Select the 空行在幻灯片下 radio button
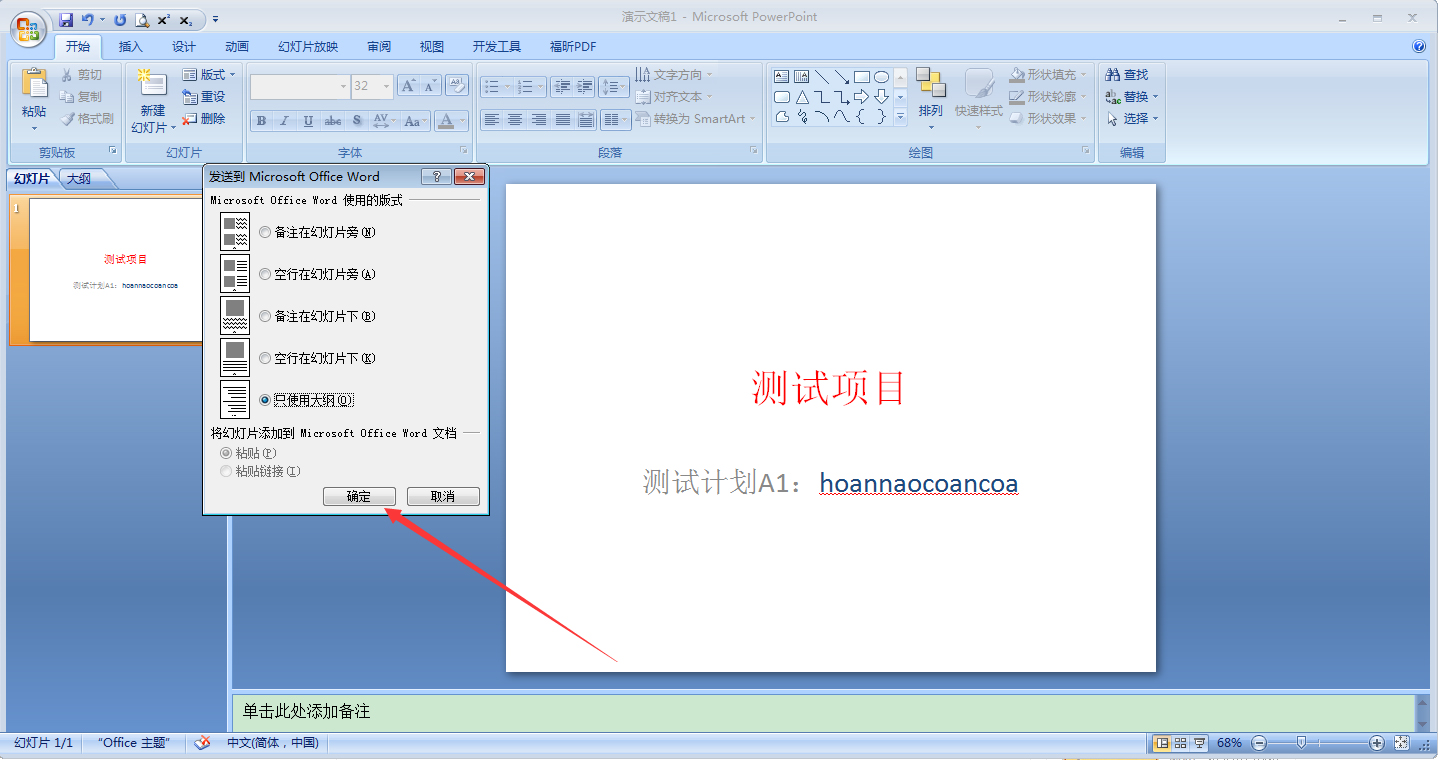Screen dimensions: 1440x760 point(263,357)
